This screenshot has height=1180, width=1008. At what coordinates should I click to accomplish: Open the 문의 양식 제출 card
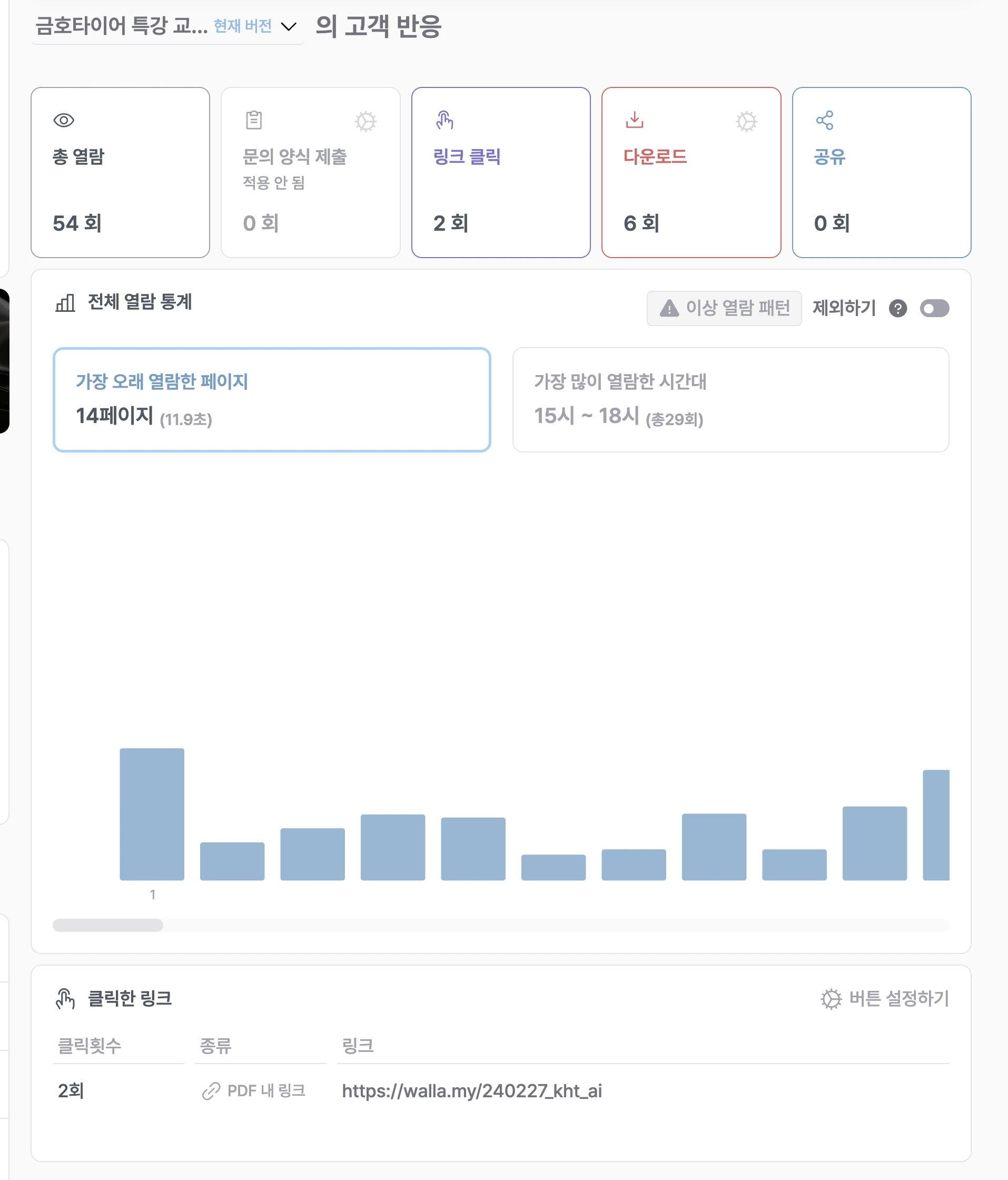click(x=310, y=172)
